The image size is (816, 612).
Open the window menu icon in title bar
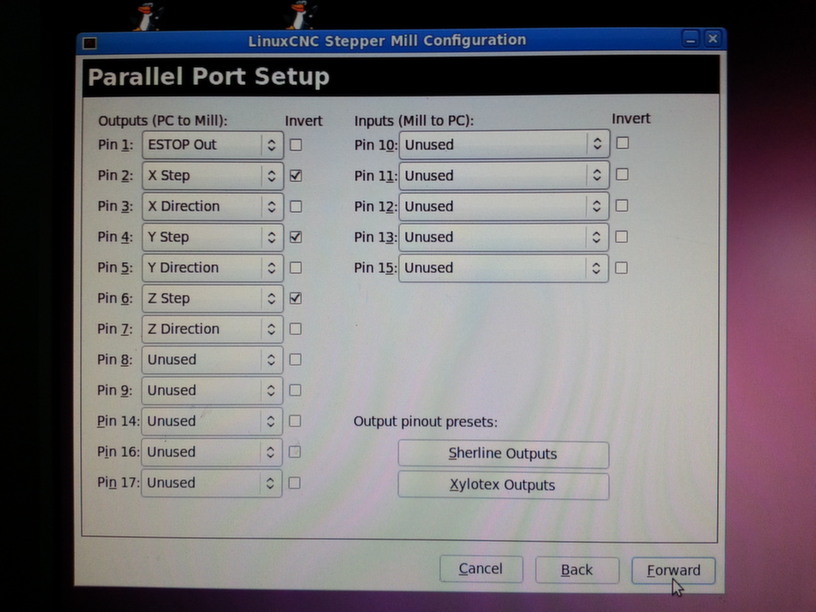(x=90, y=43)
